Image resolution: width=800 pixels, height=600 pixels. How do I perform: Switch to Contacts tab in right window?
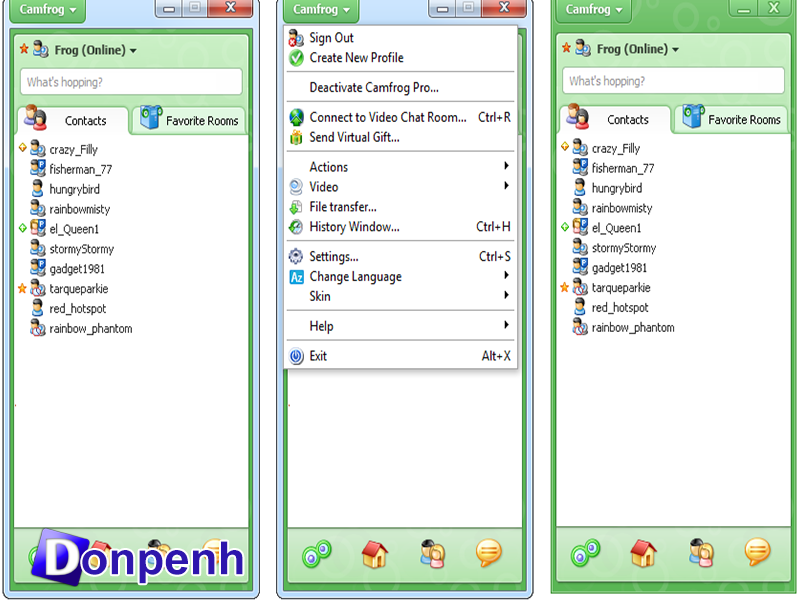pos(615,119)
